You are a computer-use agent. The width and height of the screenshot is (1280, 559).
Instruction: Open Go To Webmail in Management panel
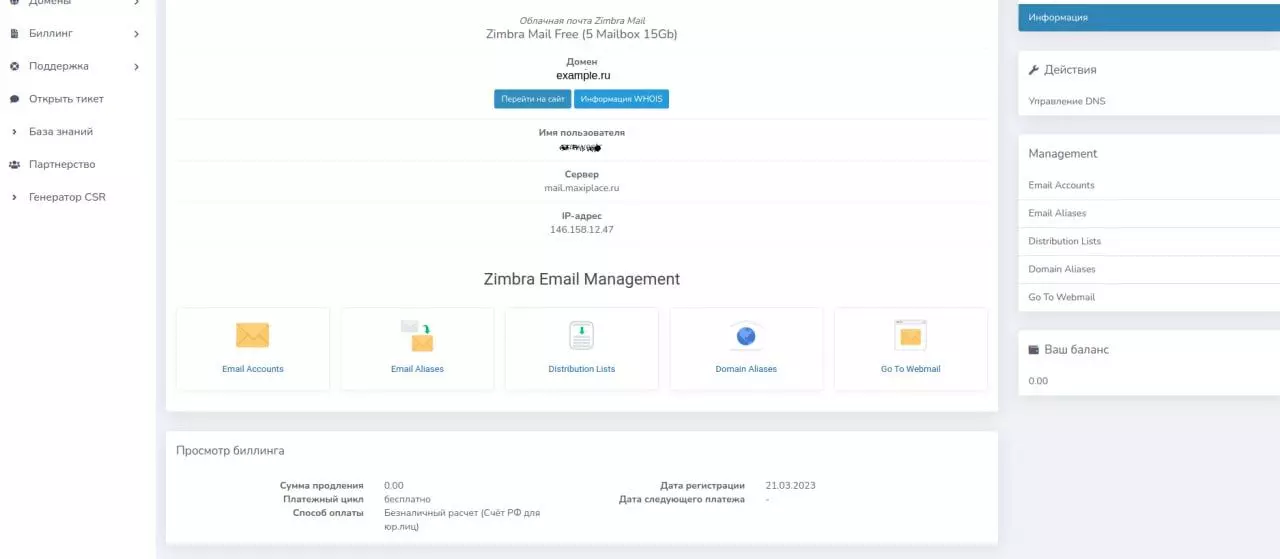(1061, 297)
